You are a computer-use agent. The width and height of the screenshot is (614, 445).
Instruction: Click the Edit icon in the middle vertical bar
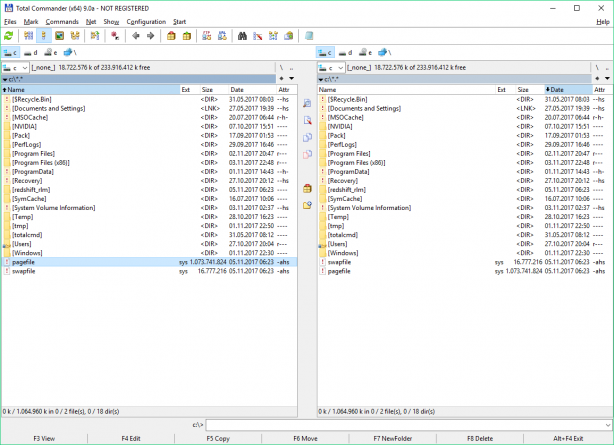pyautogui.click(x=307, y=120)
